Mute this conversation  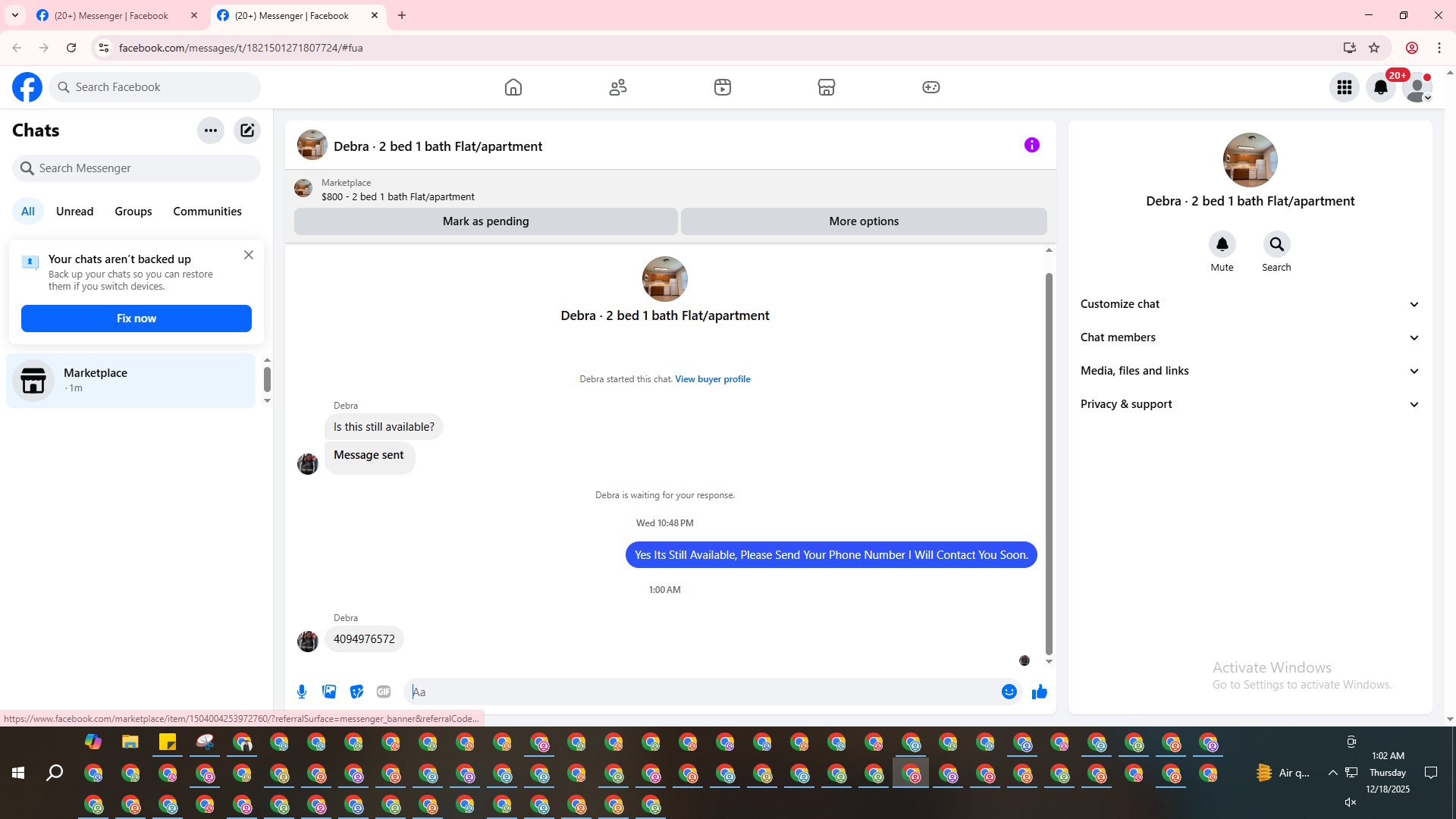coord(1222,244)
